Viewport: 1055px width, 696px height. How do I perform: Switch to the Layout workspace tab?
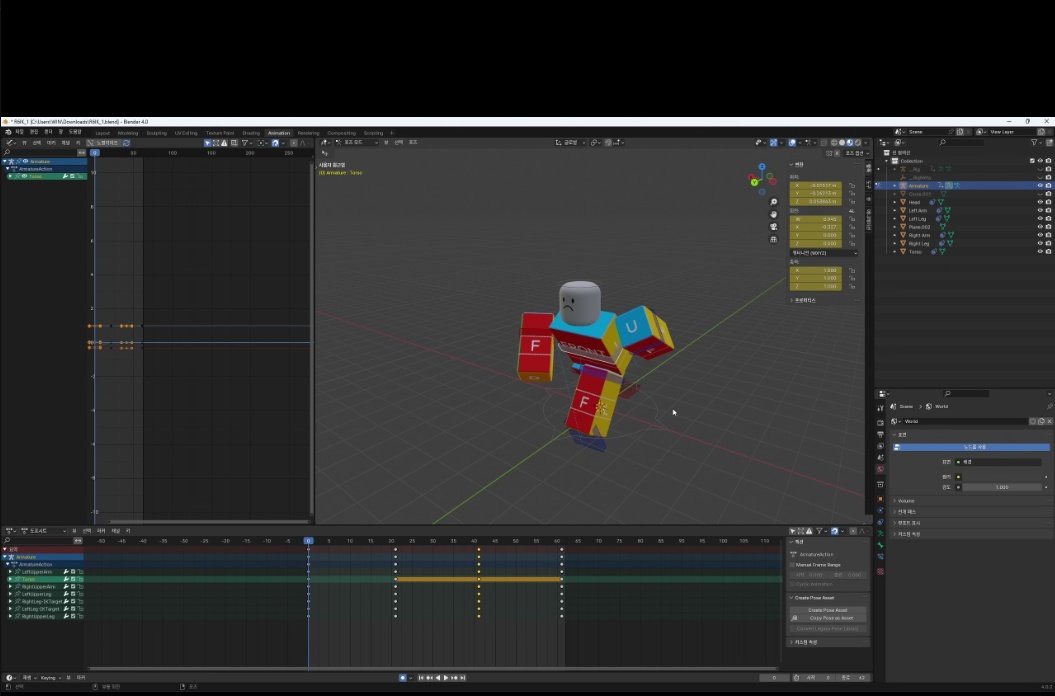tap(102, 133)
